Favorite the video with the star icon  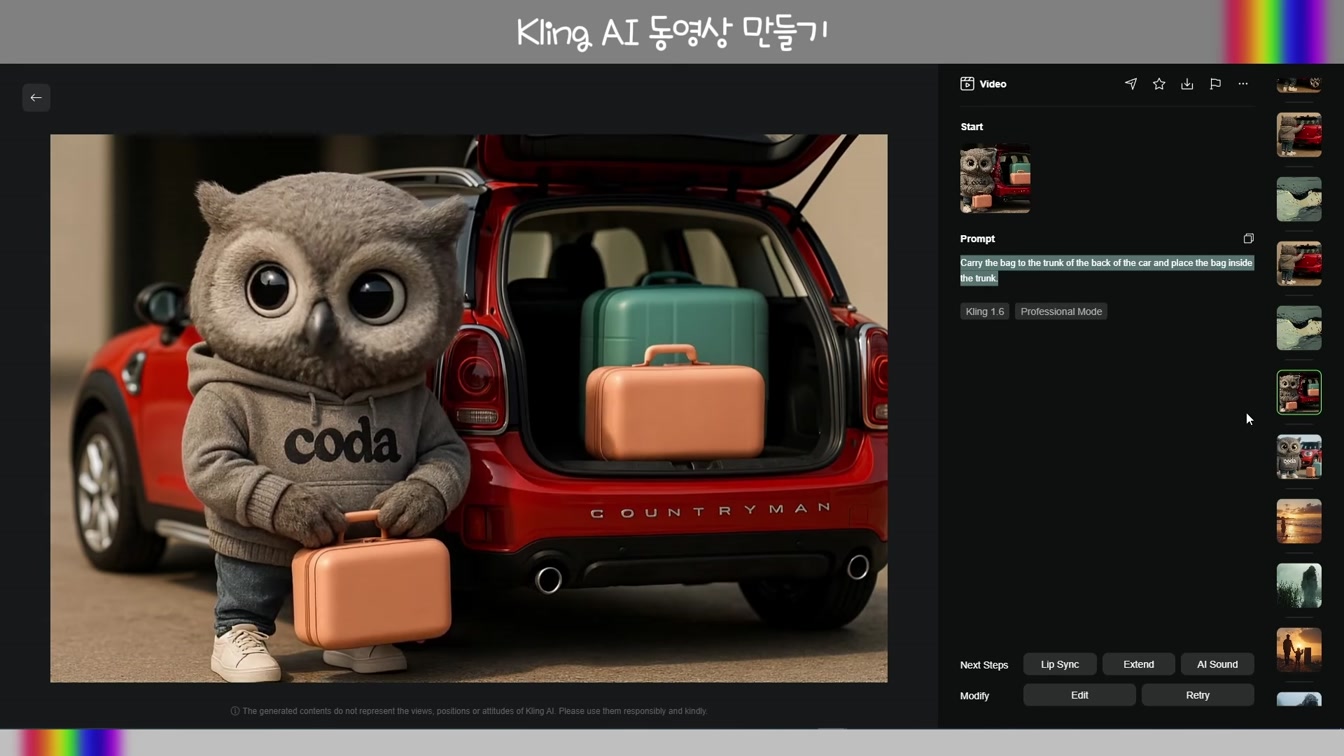click(1159, 84)
